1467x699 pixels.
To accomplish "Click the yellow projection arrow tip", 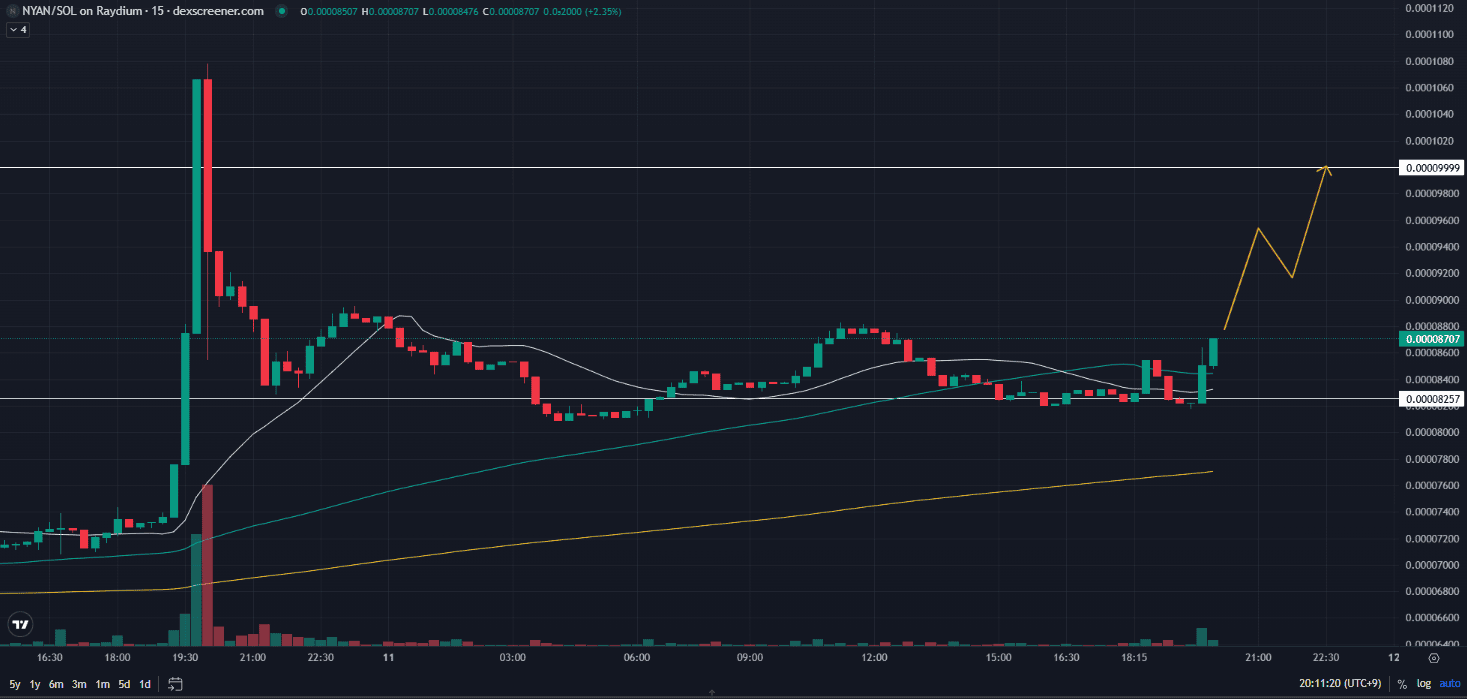I will point(1326,166).
